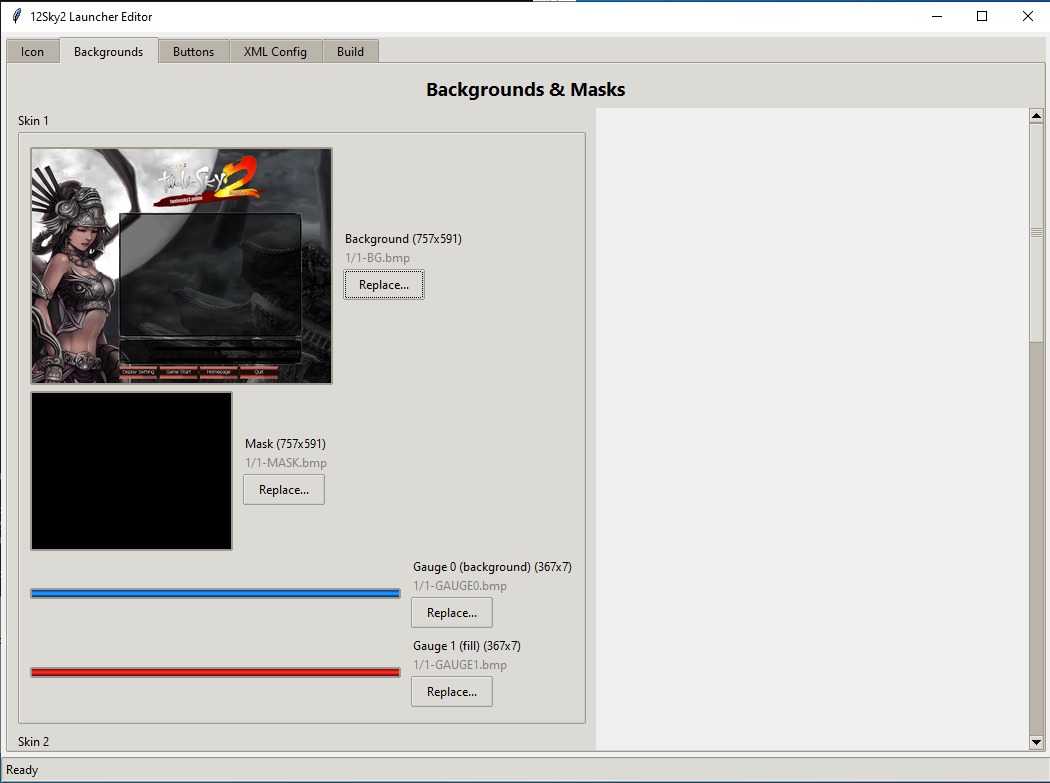1050x783 pixels.
Task: Click the 'Background (757x591)' label
Action: 403,239
